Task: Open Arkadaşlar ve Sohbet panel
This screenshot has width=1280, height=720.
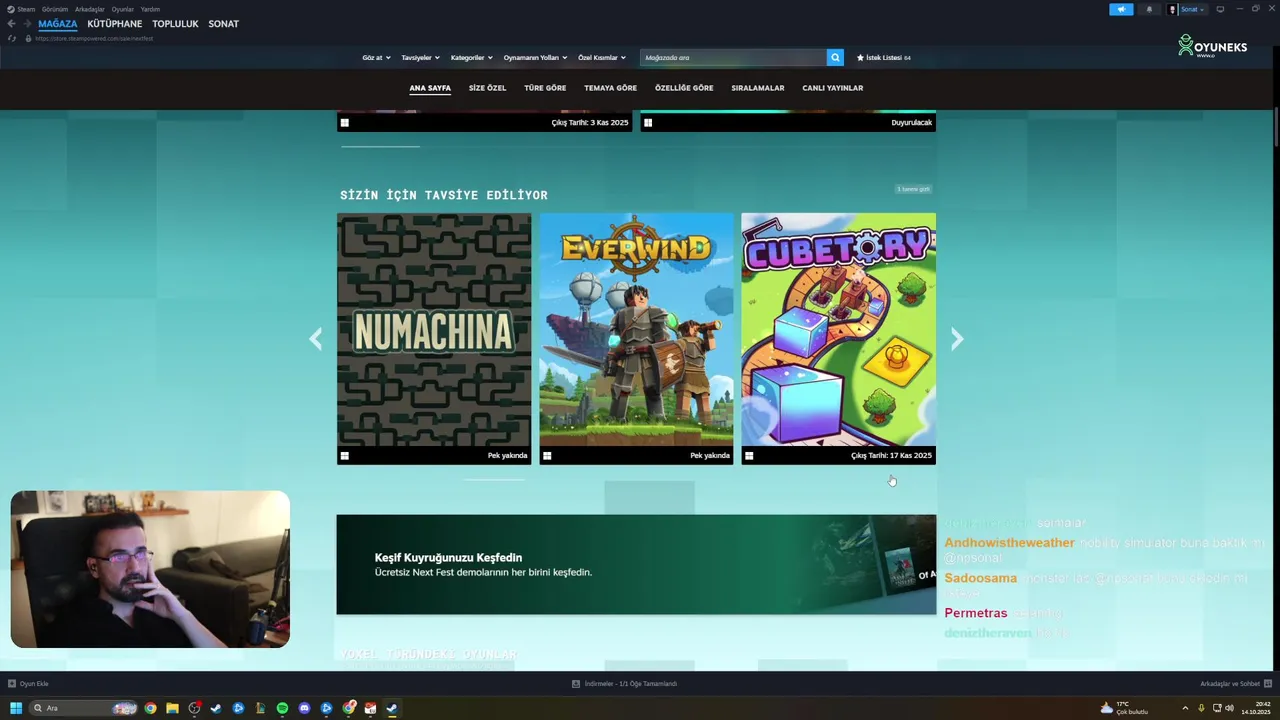Action: pyautogui.click(x=1234, y=684)
